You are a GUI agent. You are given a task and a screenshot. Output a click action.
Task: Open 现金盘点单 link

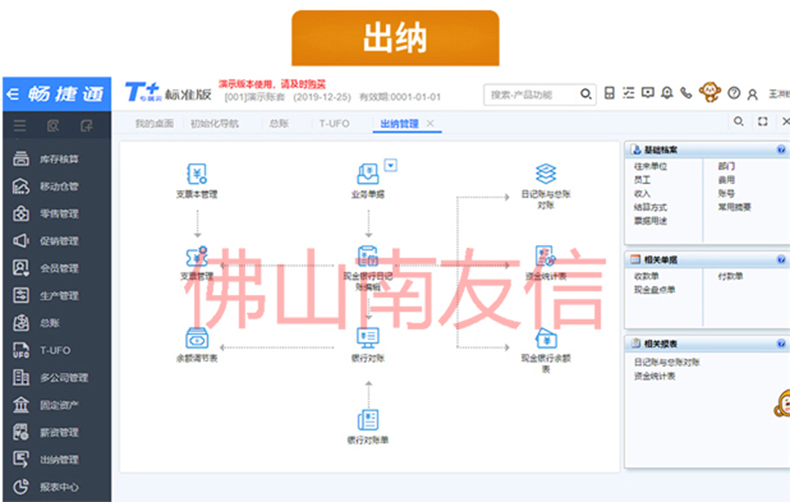(x=654, y=290)
